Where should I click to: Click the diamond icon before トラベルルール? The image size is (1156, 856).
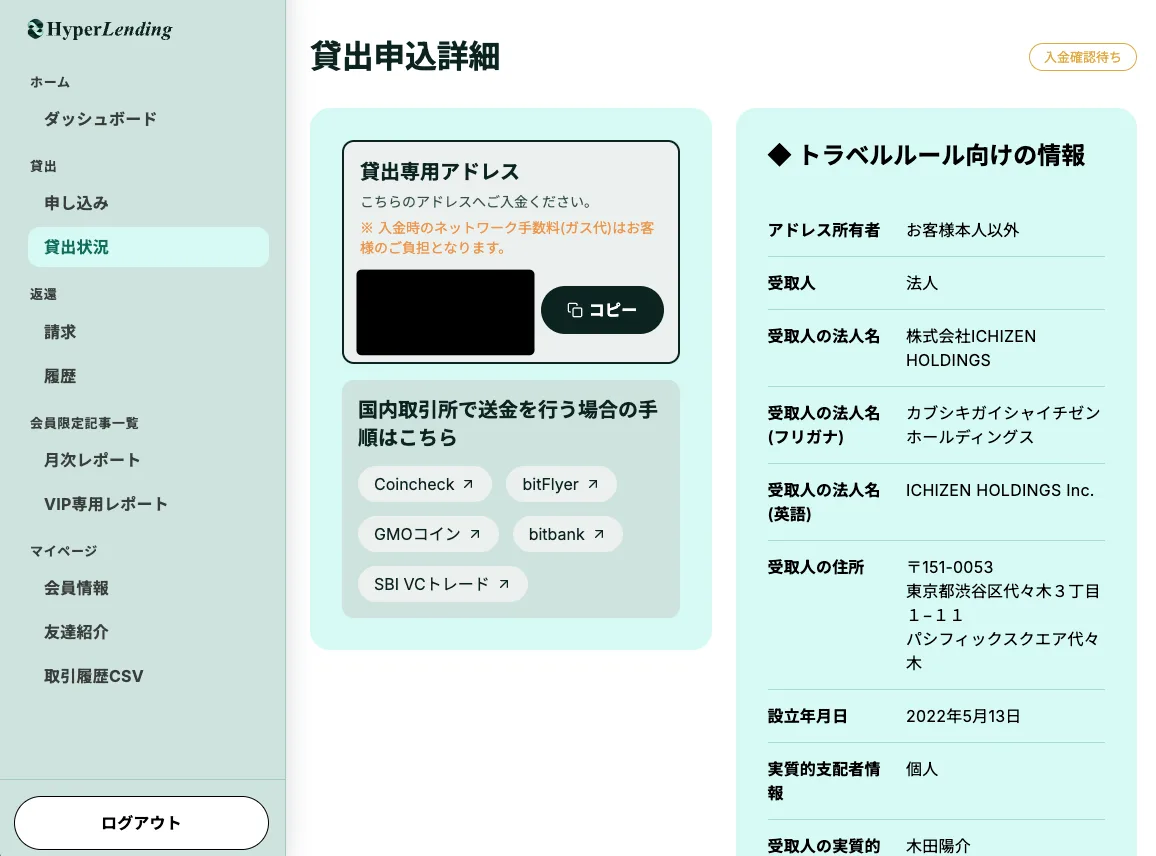pyautogui.click(x=779, y=156)
